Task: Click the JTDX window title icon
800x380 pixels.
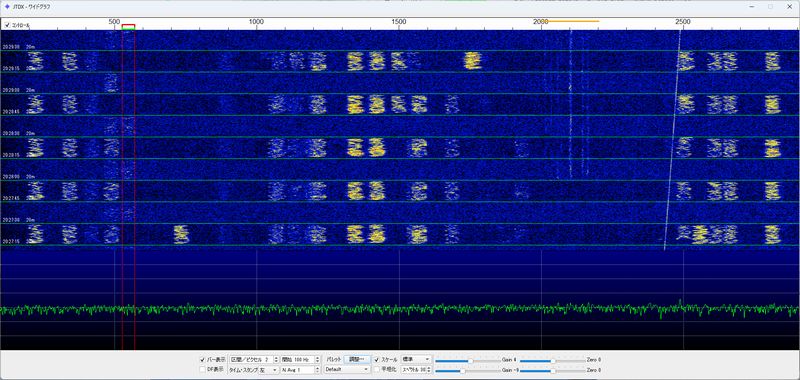Action: tap(7, 7)
